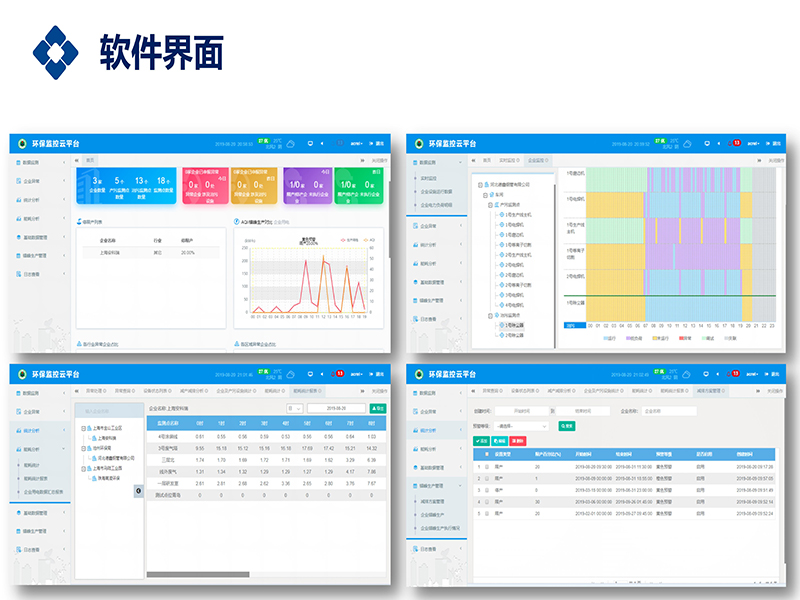Tick the checkbox of plan row 2
The image size is (800, 600).
[x=487, y=479]
